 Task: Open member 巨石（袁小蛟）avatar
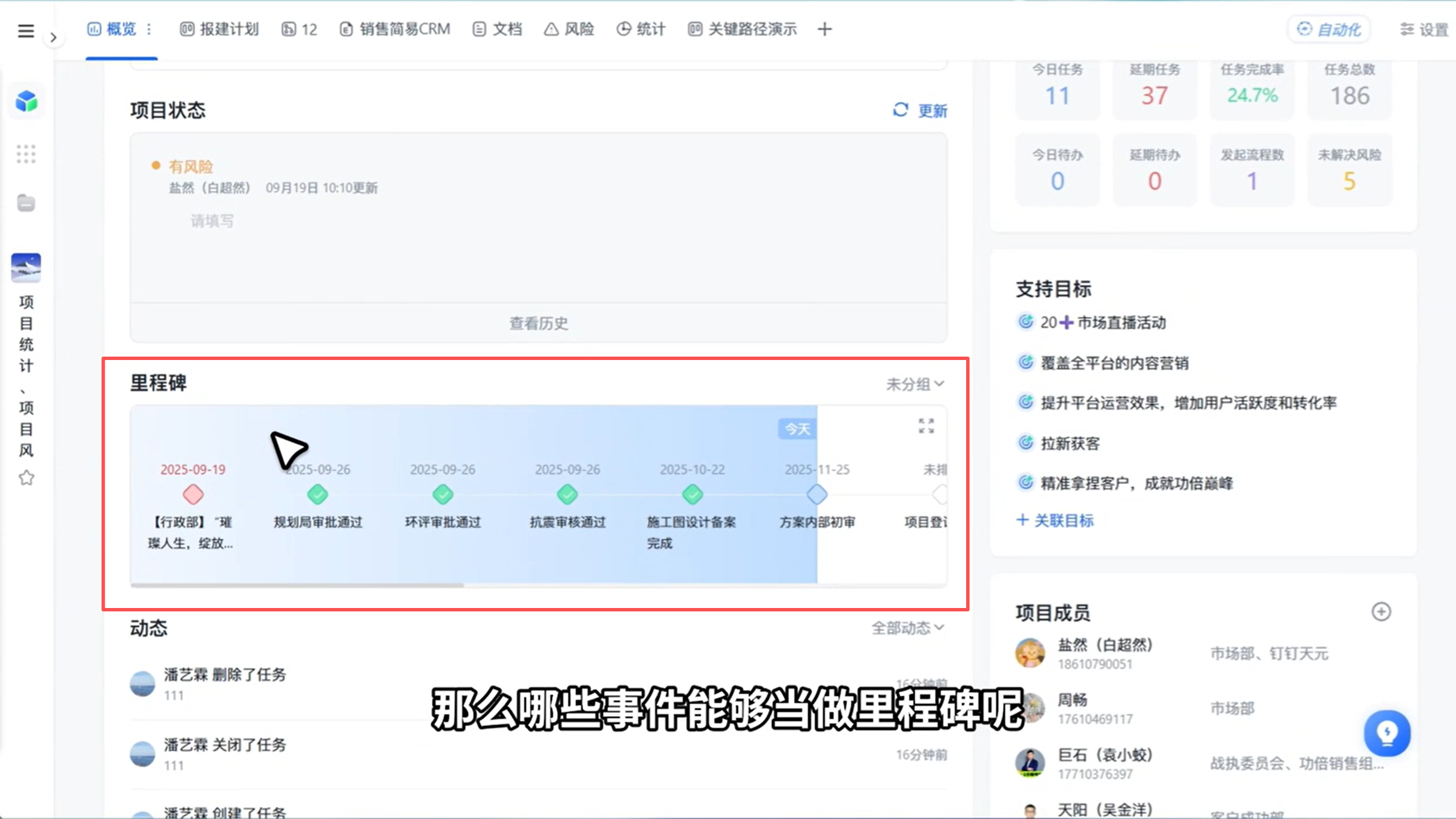[x=1030, y=763]
